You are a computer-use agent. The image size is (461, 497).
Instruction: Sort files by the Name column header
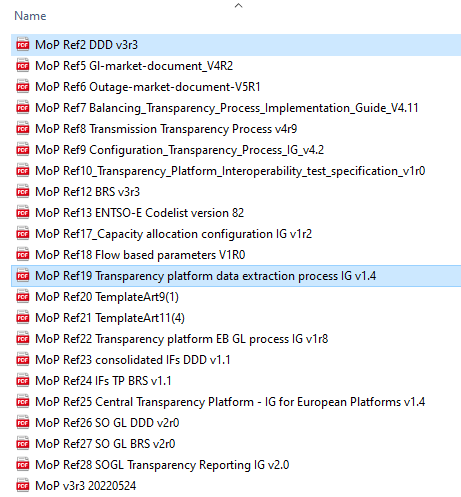(30, 16)
